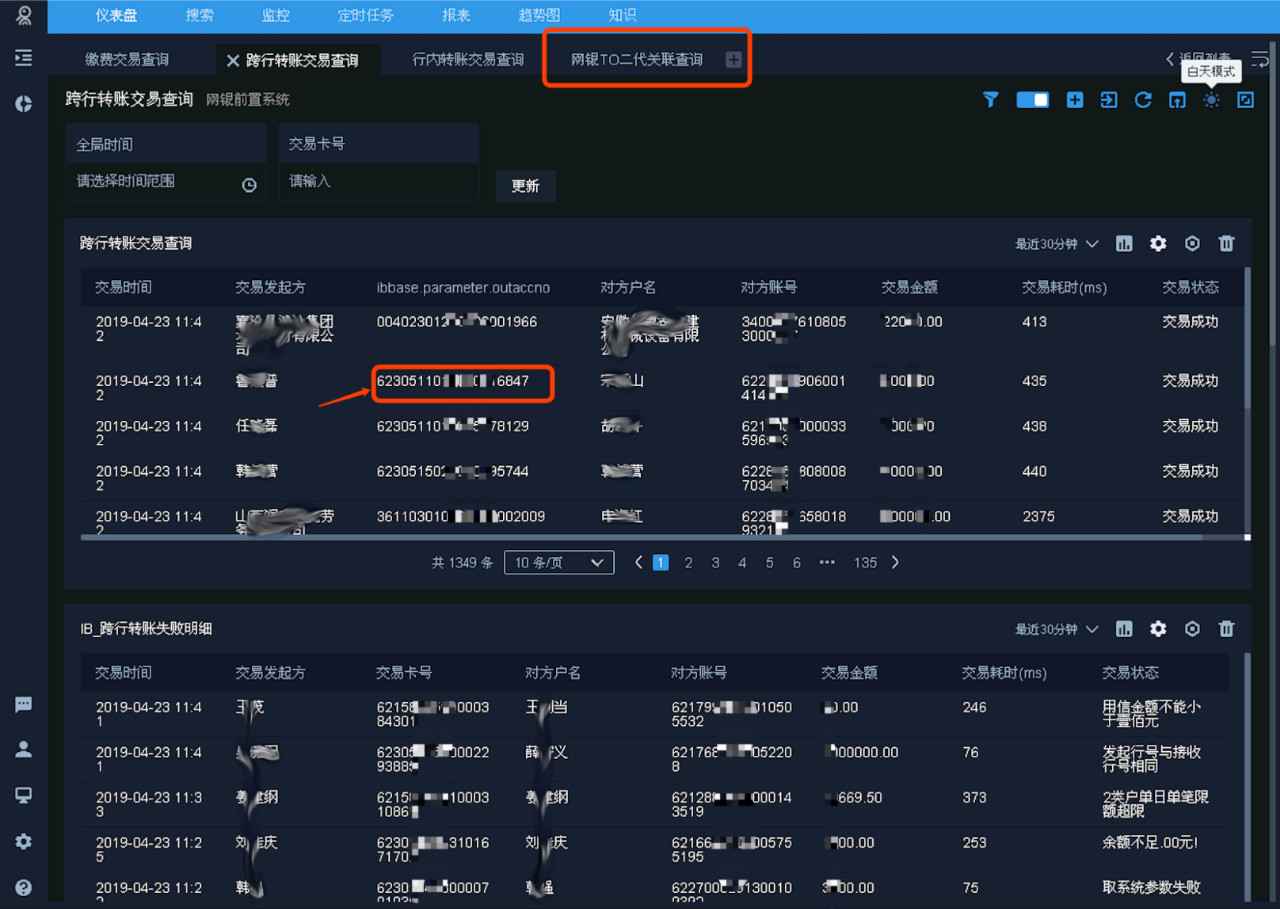Refresh the dashboard with the circular arrow icon
Viewport: 1280px width, 909px height.
(x=1143, y=100)
